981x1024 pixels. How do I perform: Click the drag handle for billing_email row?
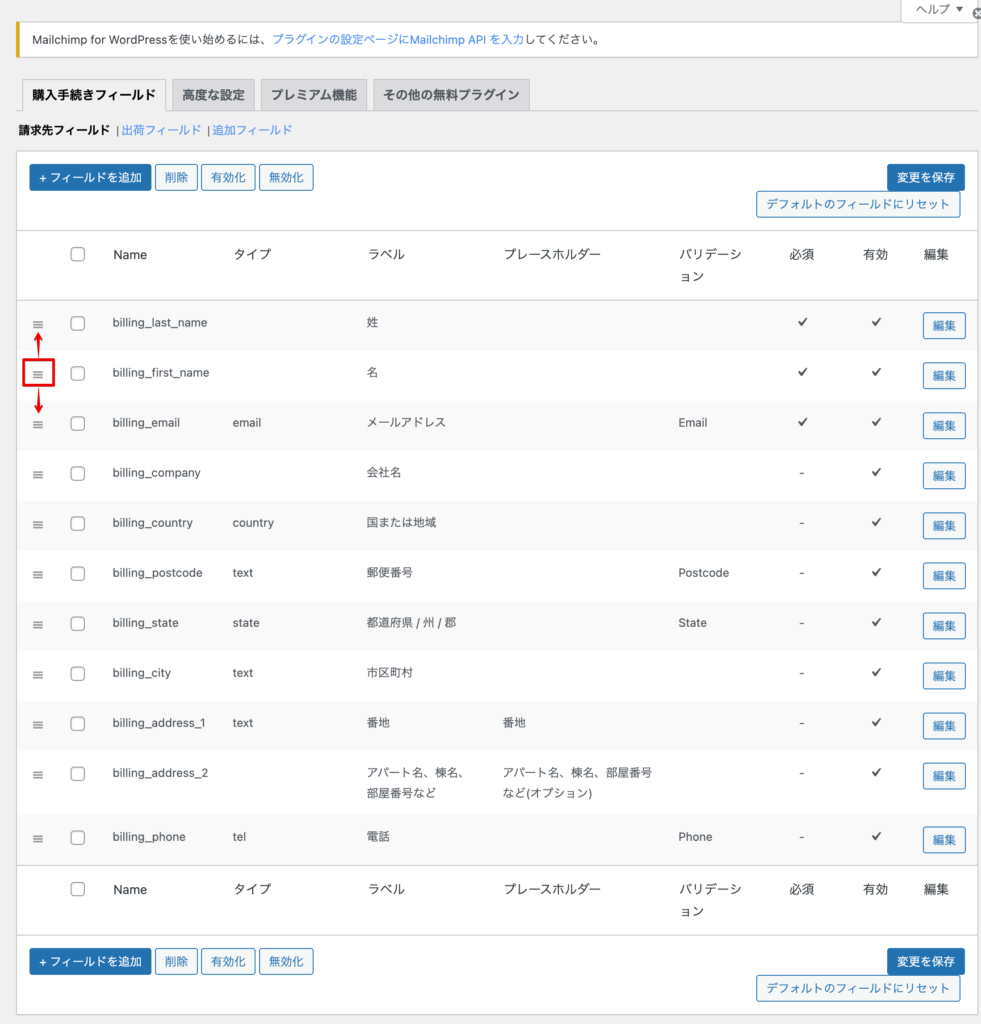click(38, 424)
